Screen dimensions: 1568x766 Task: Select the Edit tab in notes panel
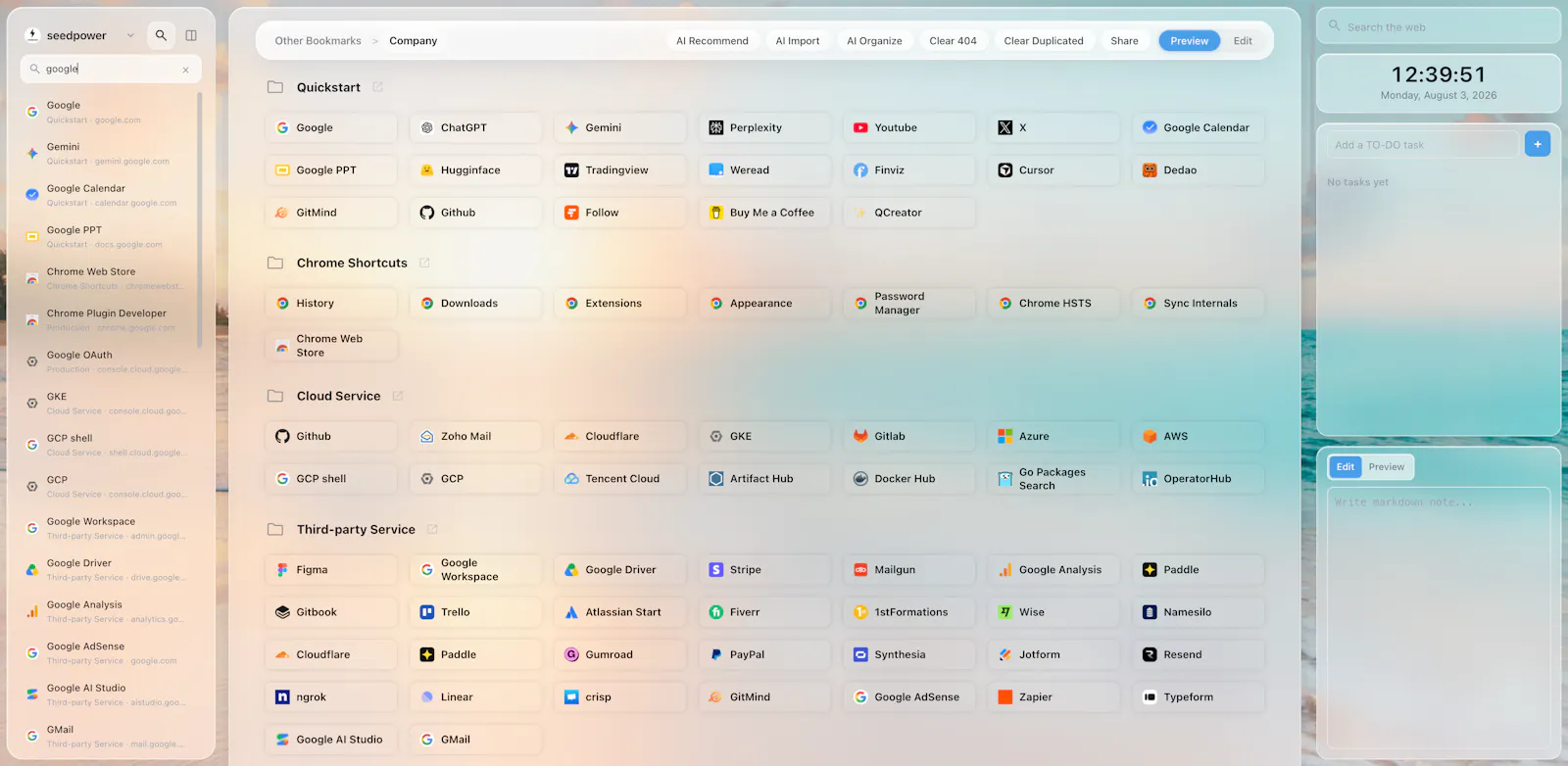[x=1346, y=467]
